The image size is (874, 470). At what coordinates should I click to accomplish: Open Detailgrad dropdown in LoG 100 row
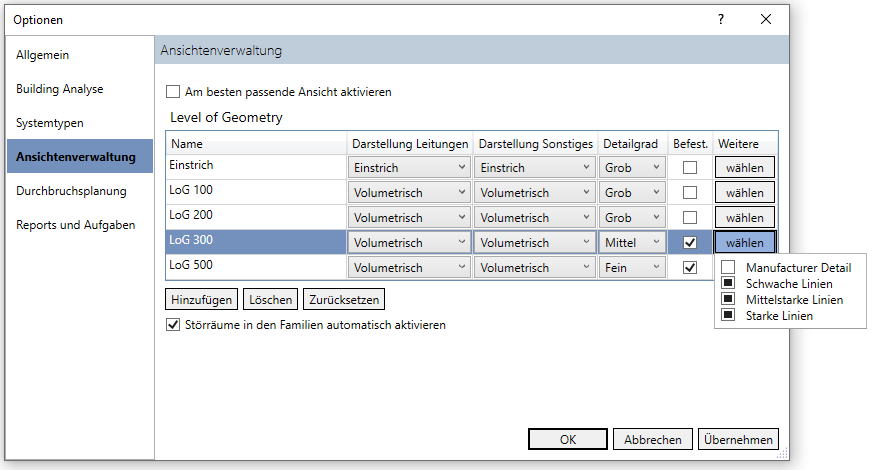633,193
